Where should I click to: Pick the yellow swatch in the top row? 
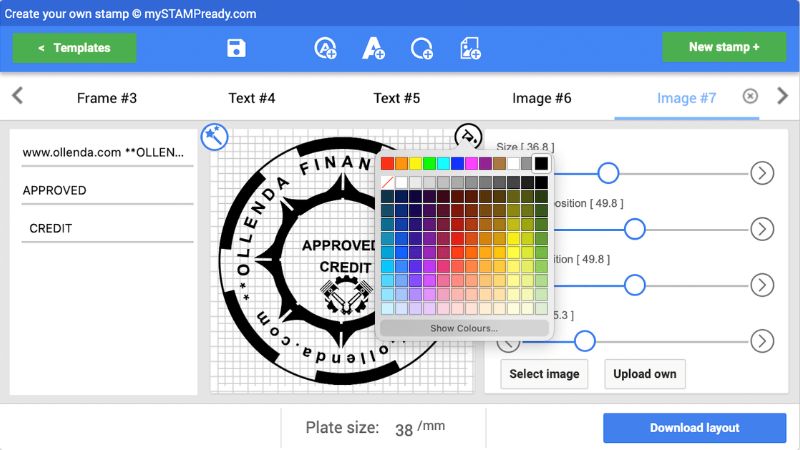(415, 163)
